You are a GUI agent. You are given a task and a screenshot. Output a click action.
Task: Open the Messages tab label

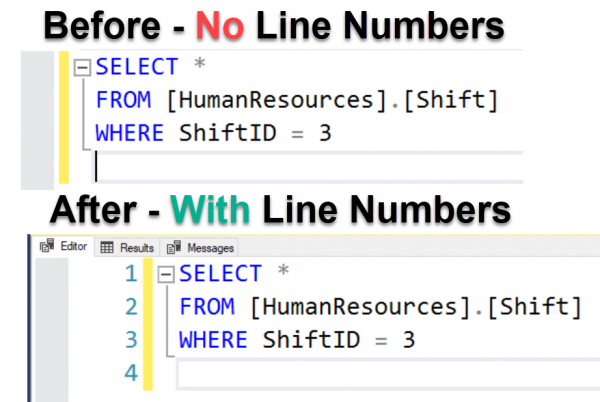(x=210, y=247)
